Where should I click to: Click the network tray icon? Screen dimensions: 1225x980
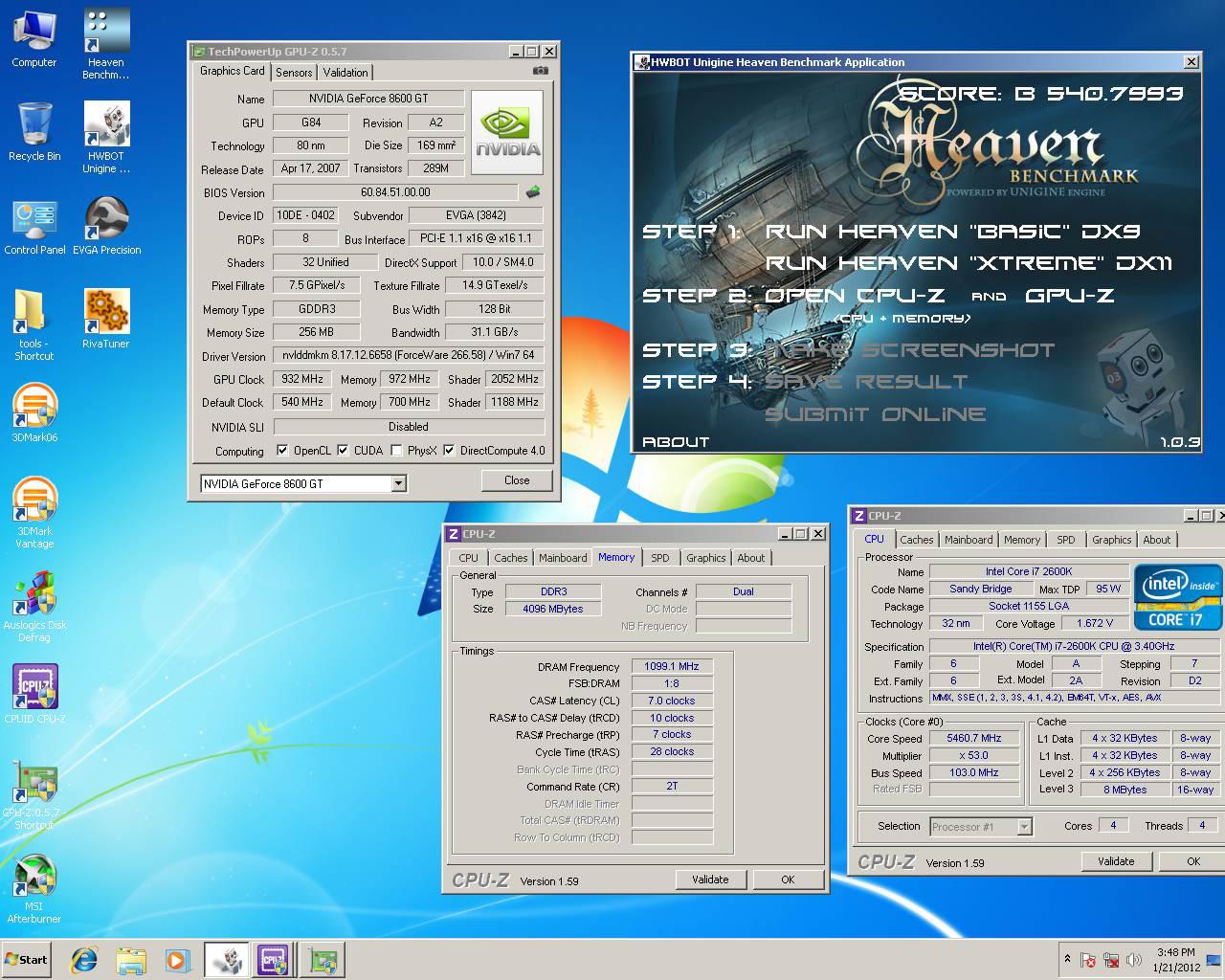click(1111, 960)
